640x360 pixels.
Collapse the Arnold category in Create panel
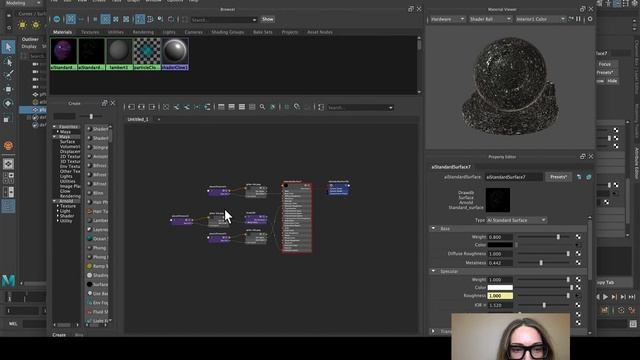[x=55, y=201]
